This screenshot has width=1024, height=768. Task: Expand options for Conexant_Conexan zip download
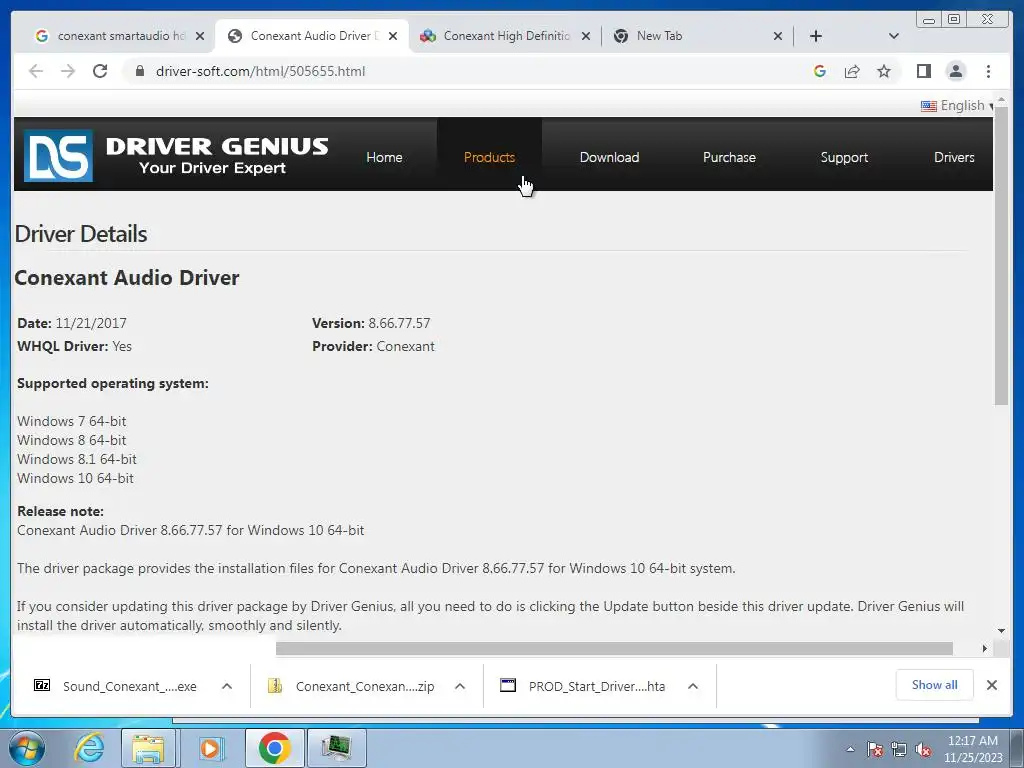click(460, 686)
